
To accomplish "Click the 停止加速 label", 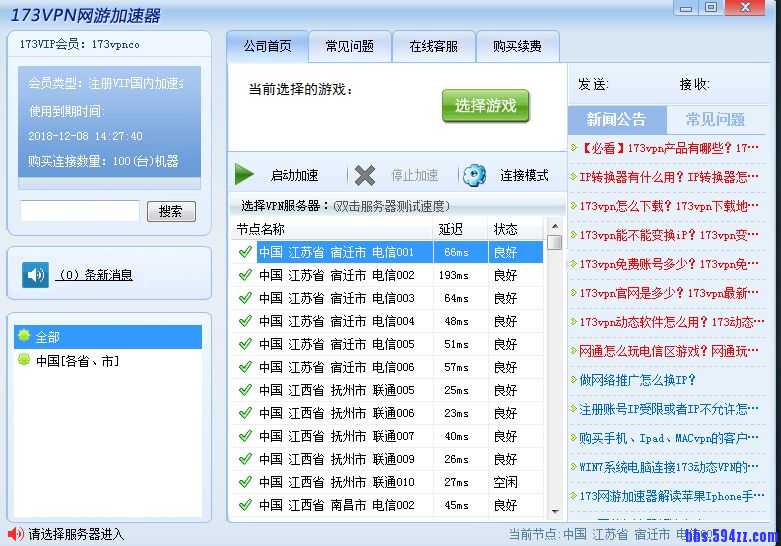I will point(415,175).
